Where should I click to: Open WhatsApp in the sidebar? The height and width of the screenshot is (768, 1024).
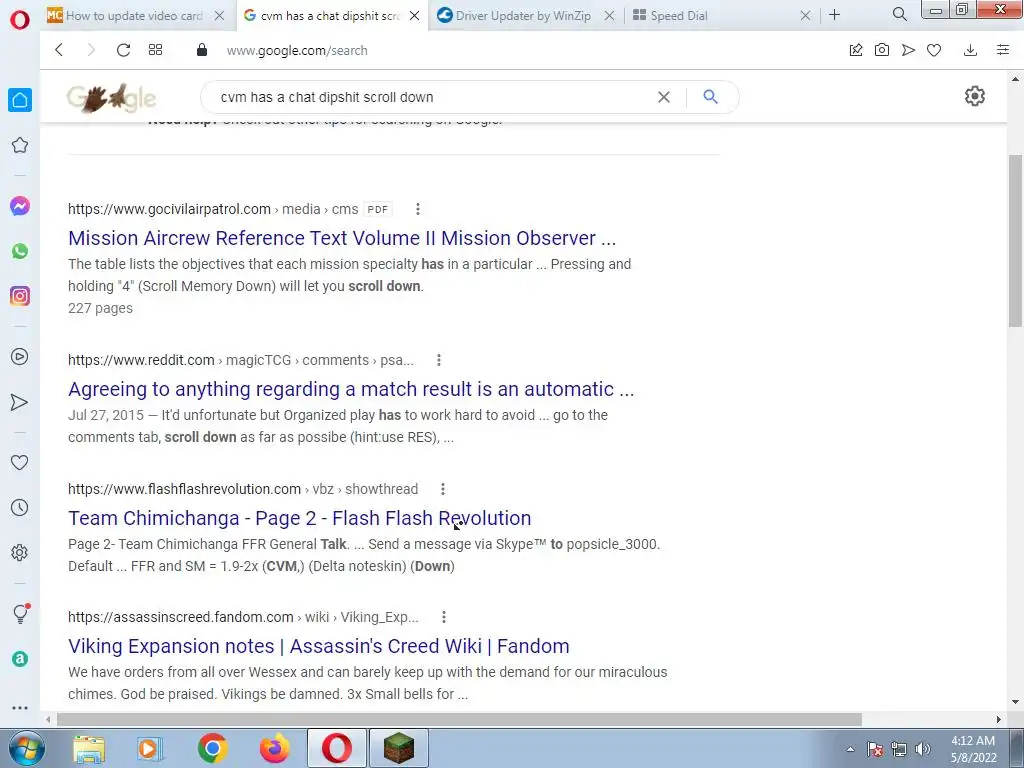(x=20, y=251)
